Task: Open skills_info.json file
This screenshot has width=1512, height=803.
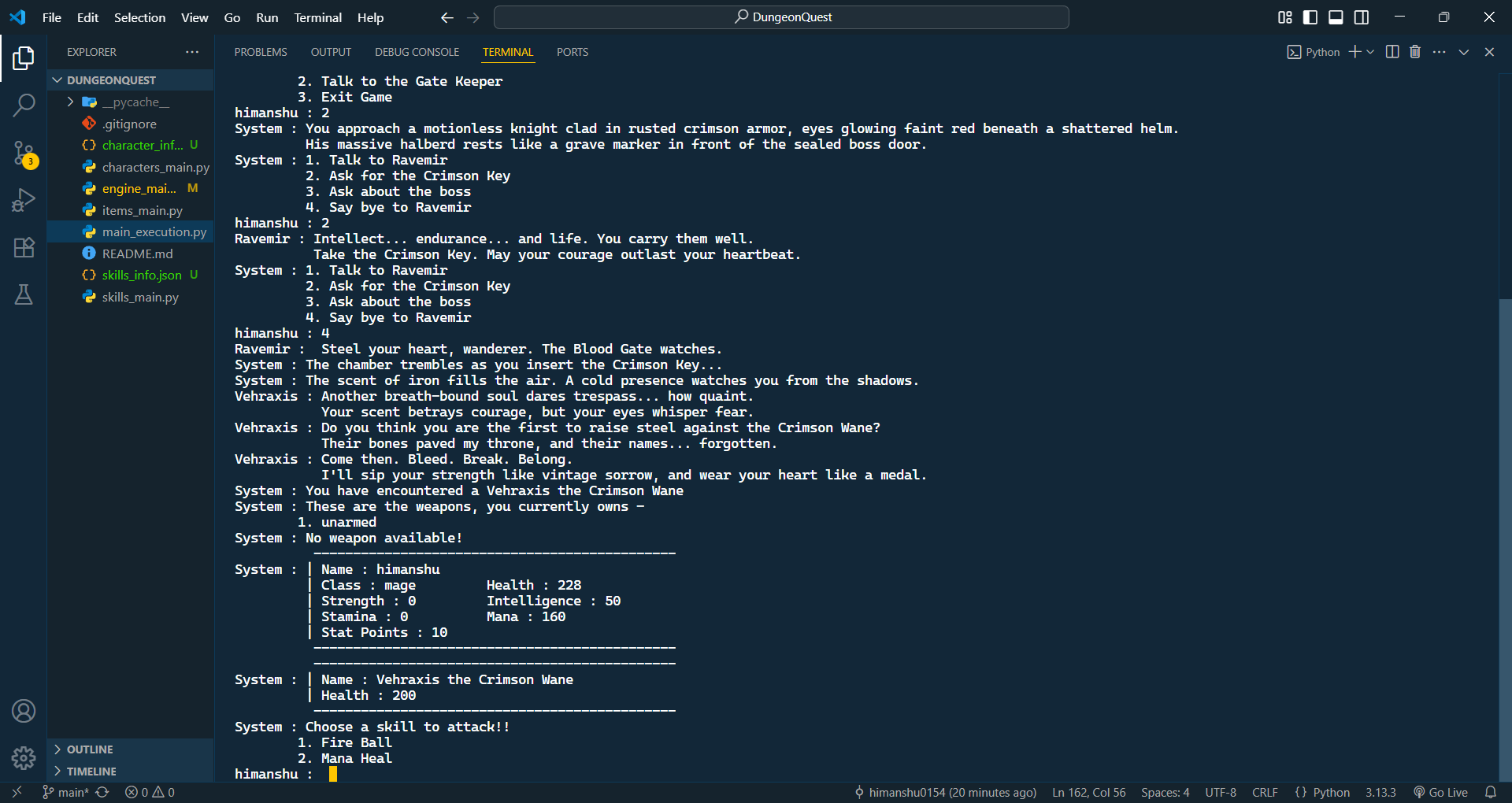Action: coord(131,276)
